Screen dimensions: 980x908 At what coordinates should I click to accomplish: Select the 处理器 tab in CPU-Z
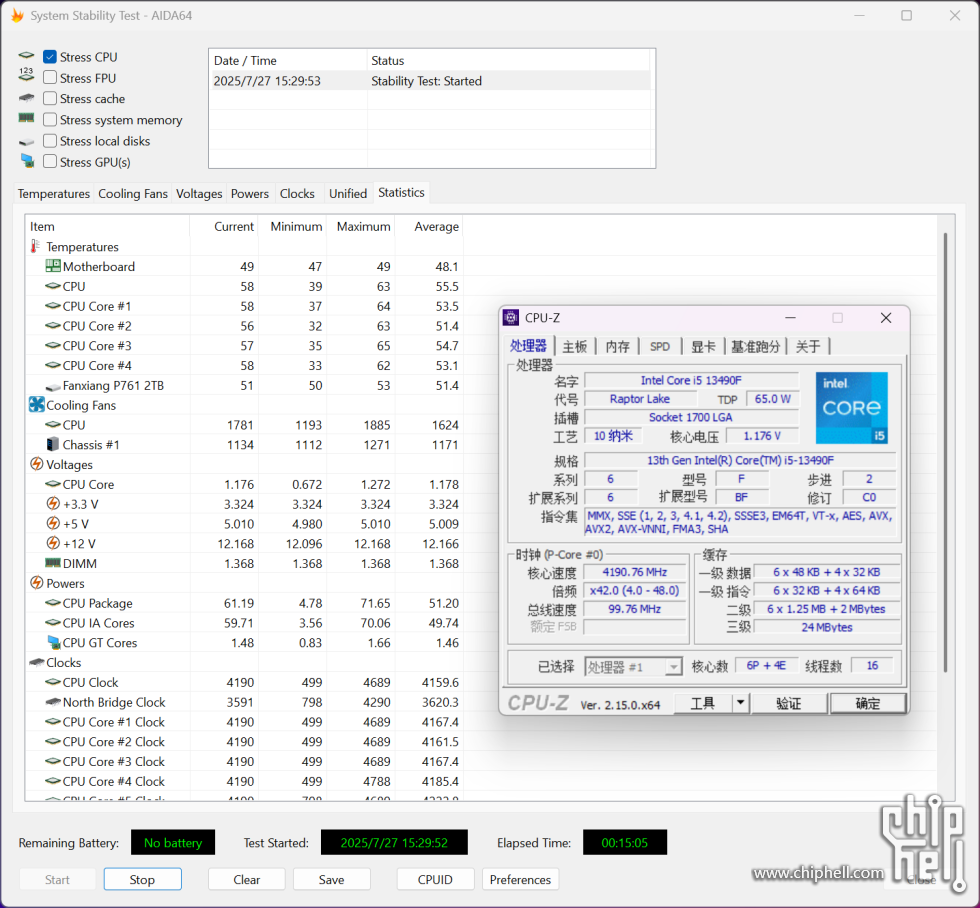tap(528, 346)
